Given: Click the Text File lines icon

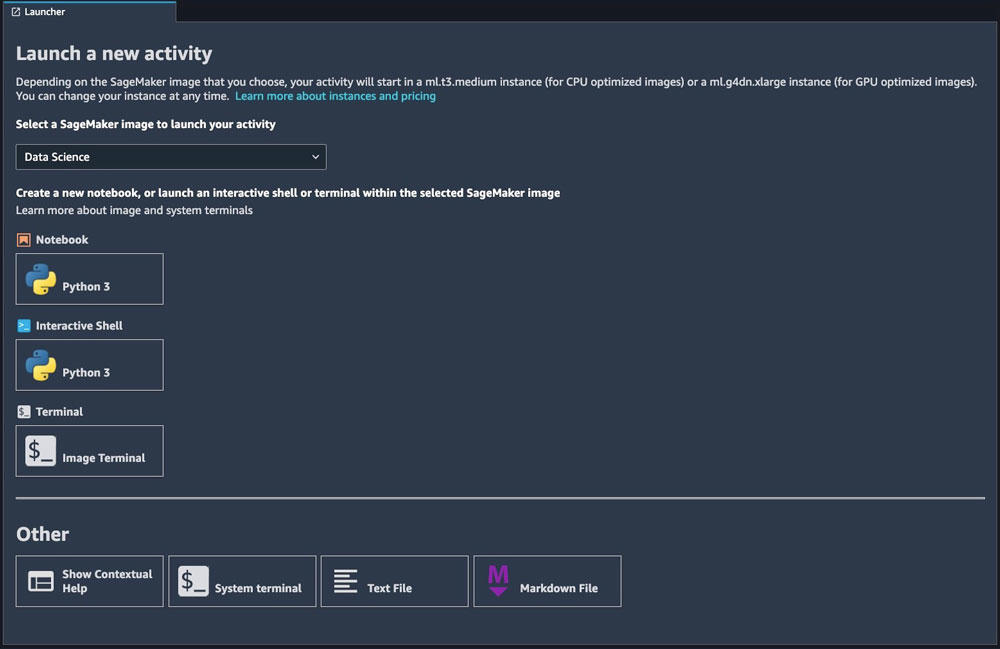Looking at the screenshot, I should tap(346, 581).
